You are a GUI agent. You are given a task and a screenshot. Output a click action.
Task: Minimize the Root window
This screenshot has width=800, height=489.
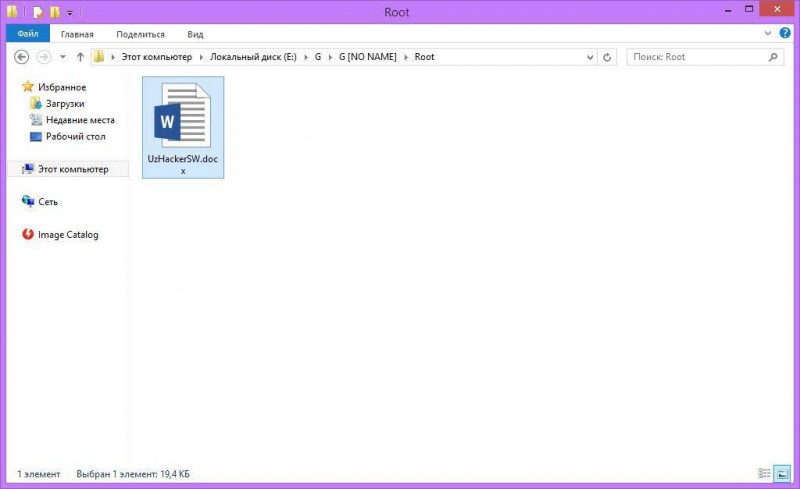point(728,10)
